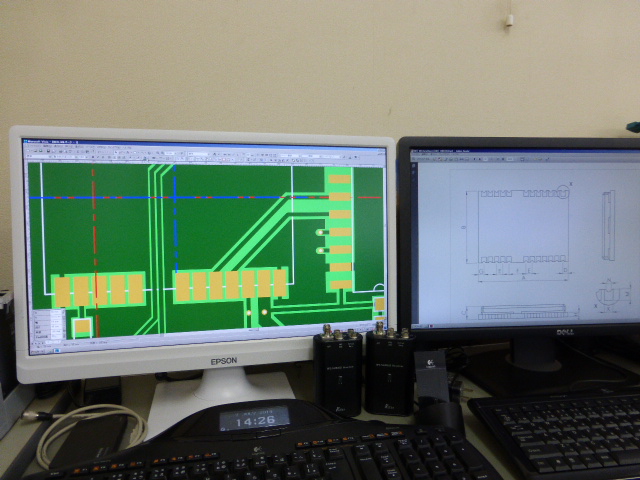The width and height of the screenshot is (640, 480).
Task: Click the Visio taskbar button on Epson monitor
Action: [57, 350]
